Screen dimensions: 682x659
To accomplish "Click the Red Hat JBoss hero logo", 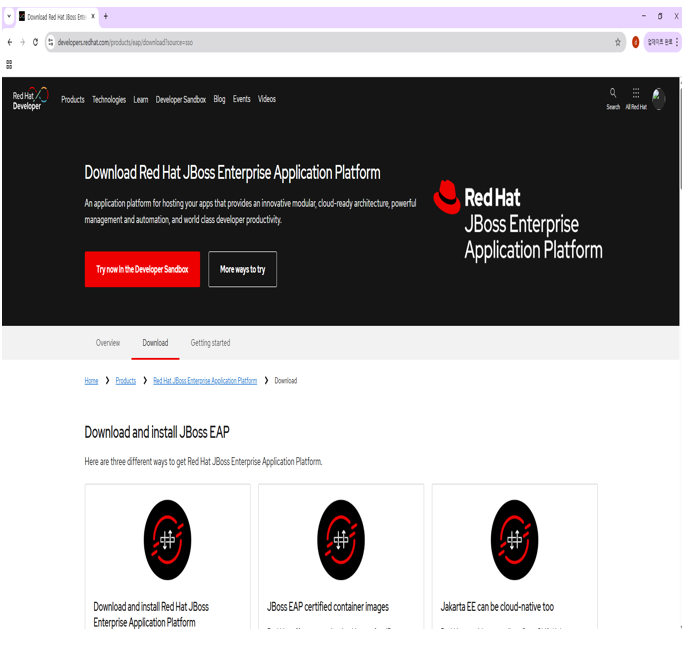I will pos(518,220).
